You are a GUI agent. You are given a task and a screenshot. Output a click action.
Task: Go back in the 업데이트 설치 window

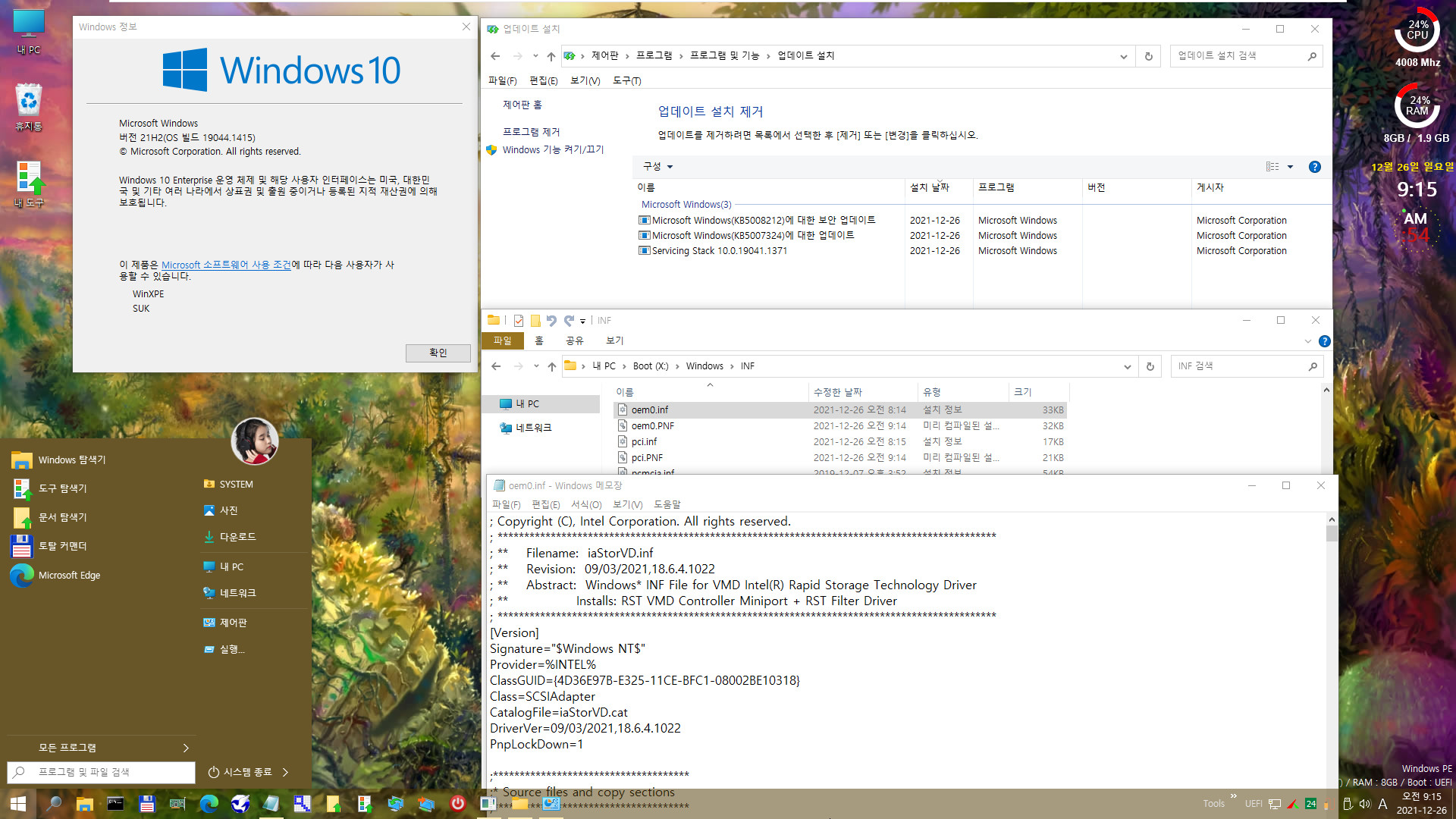point(495,56)
